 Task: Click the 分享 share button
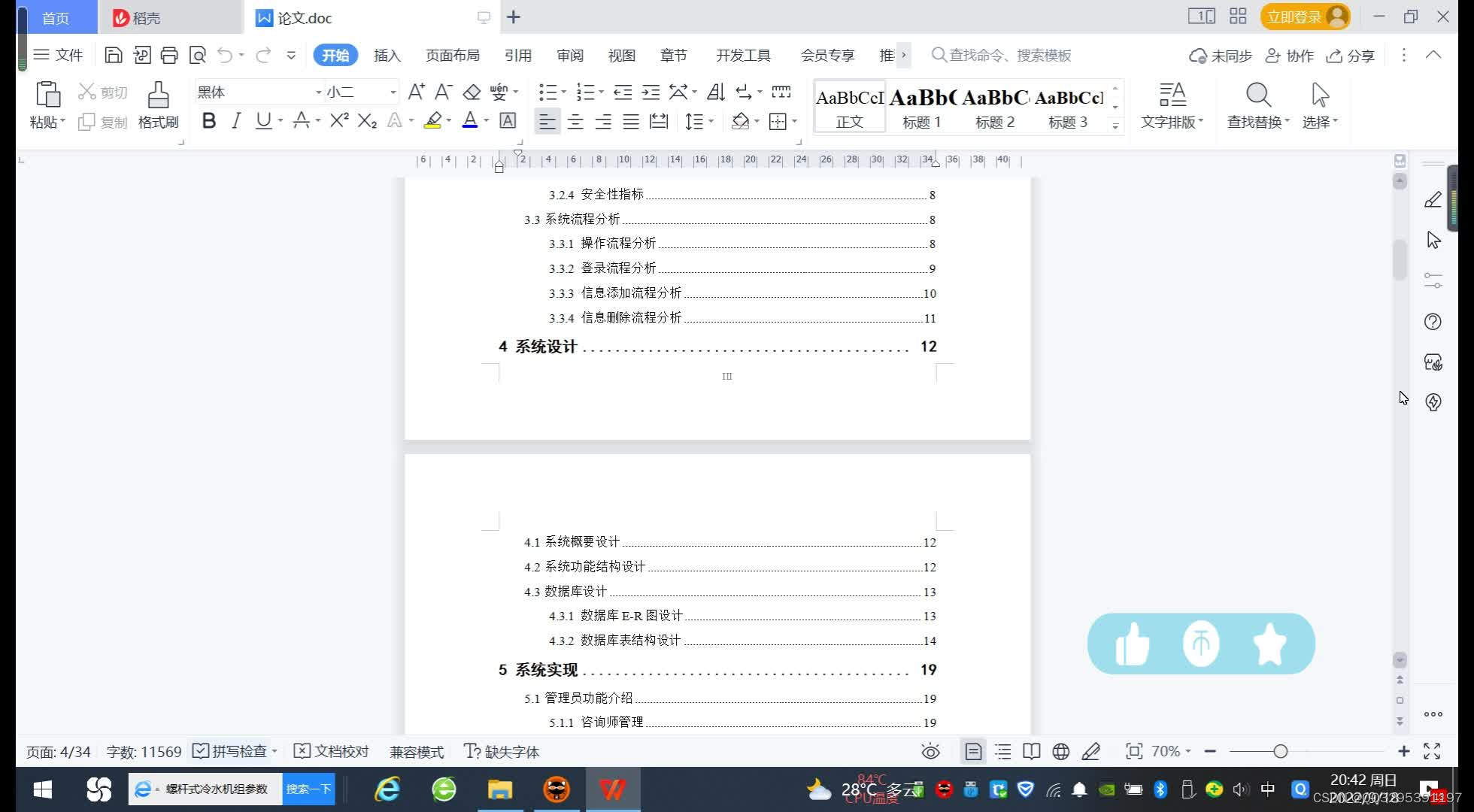point(1351,55)
